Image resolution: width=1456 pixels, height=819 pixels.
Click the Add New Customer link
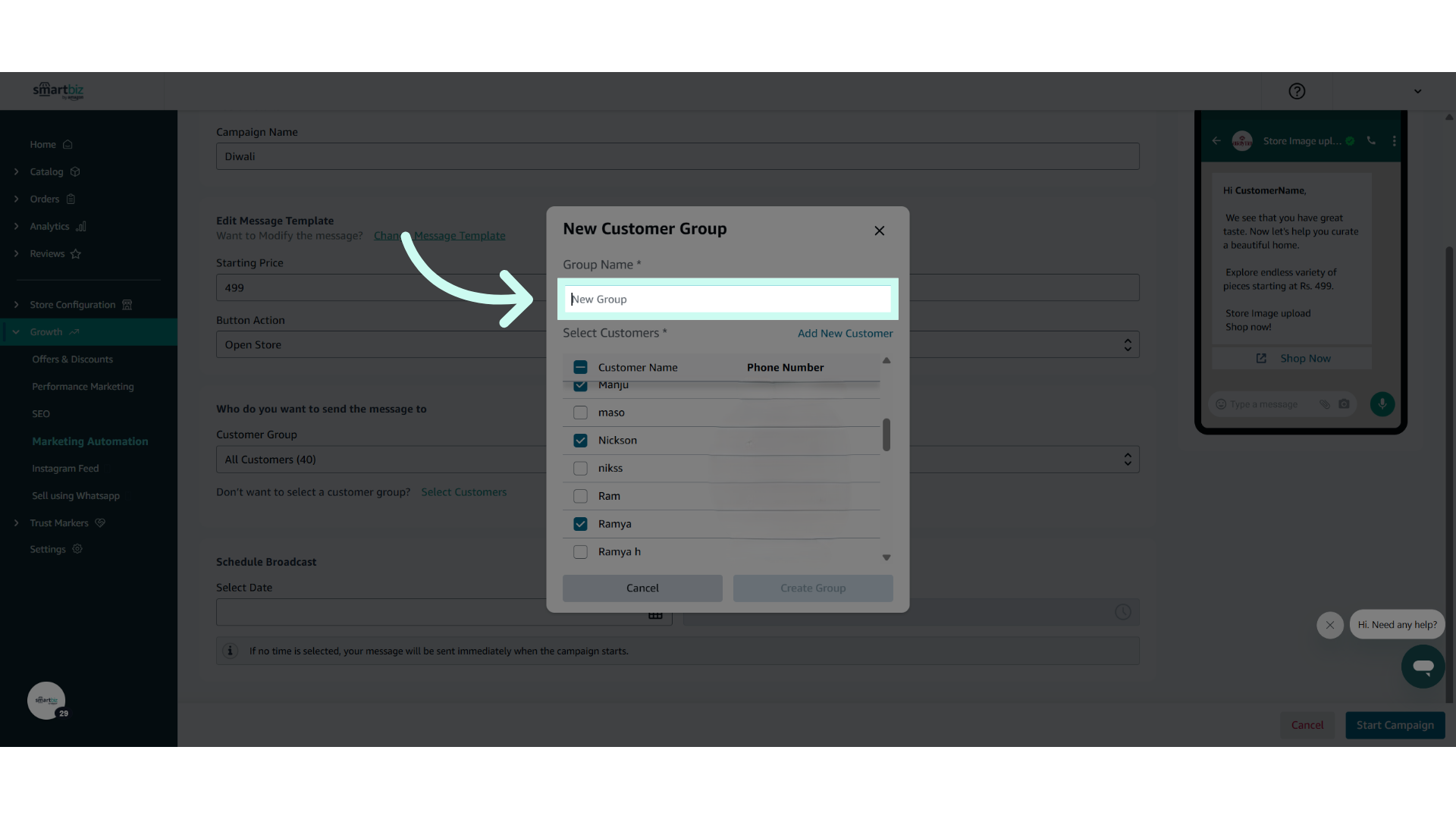845,333
